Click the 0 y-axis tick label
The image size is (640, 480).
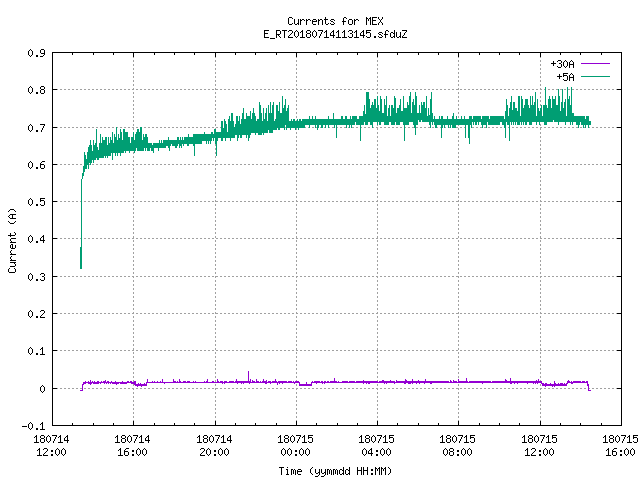42,389
